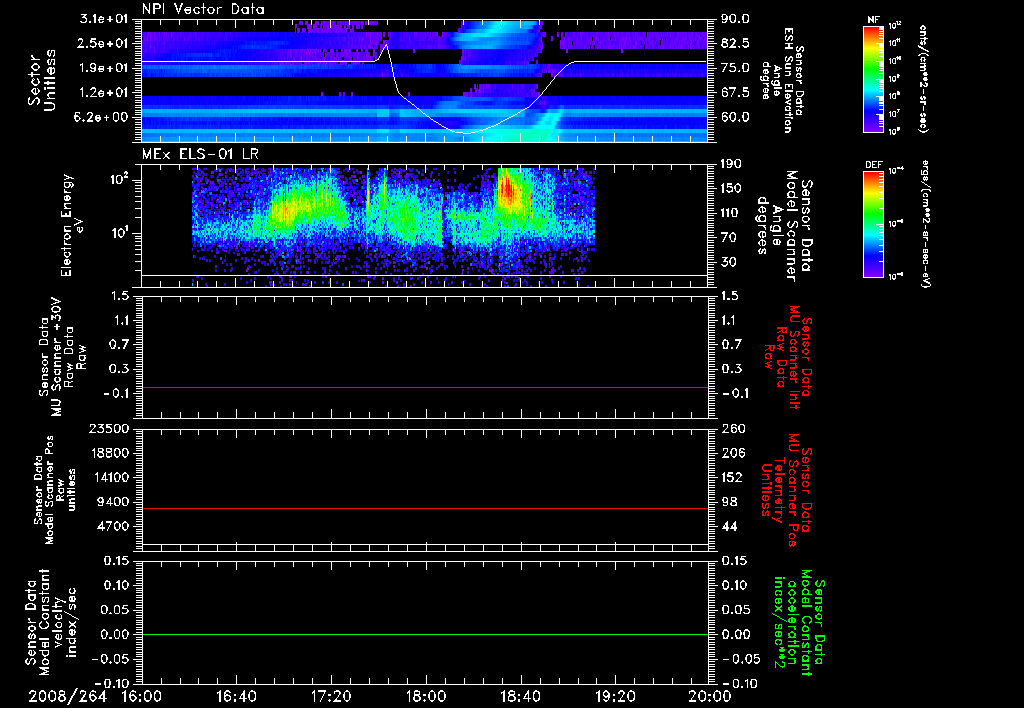Click the 10¹² tick on the NF scale
The height and width of the screenshot is (708, 1024).
tap(895, 26)
